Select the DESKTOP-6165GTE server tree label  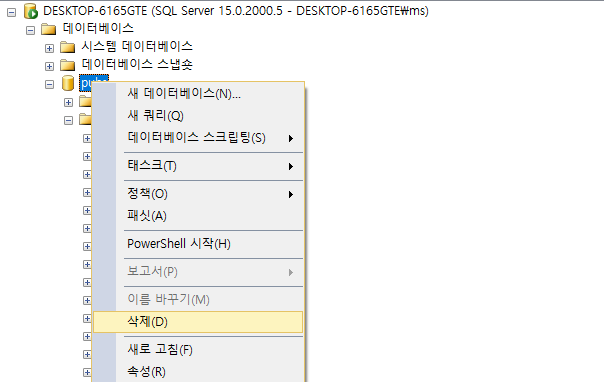tap(236, 11)
